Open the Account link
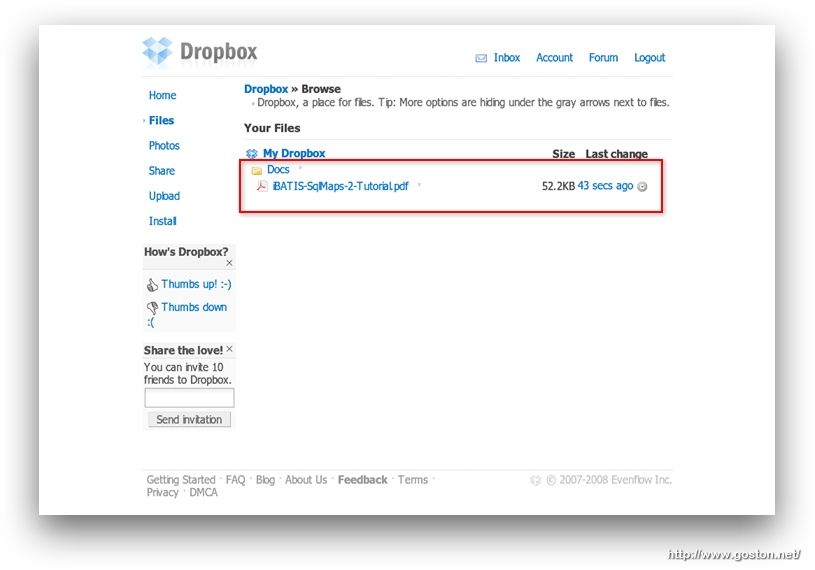Viewport: 815px width, 570px height. pyautogui.click(x=555, y=58)
